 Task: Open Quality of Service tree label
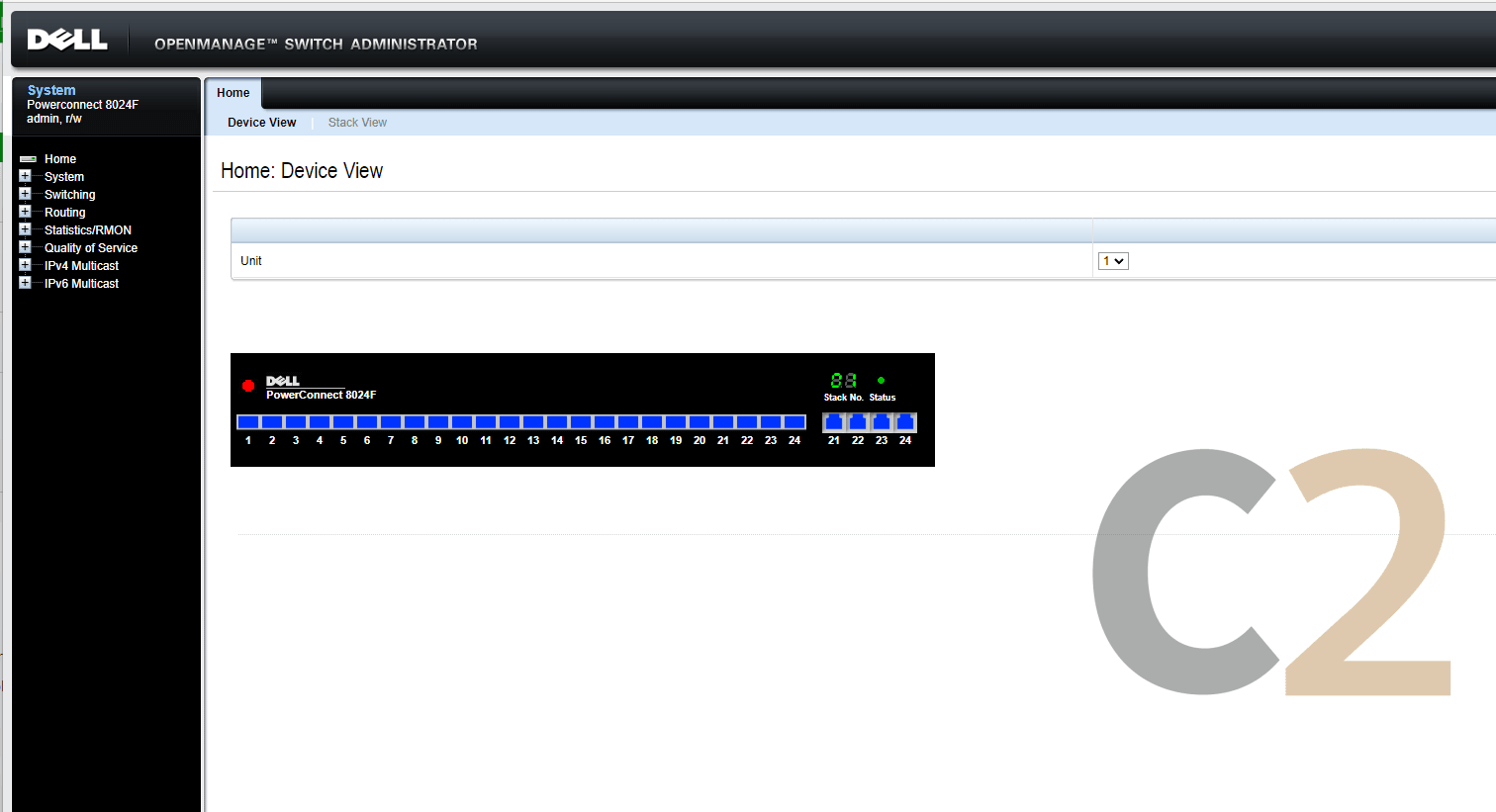[91, 248]
